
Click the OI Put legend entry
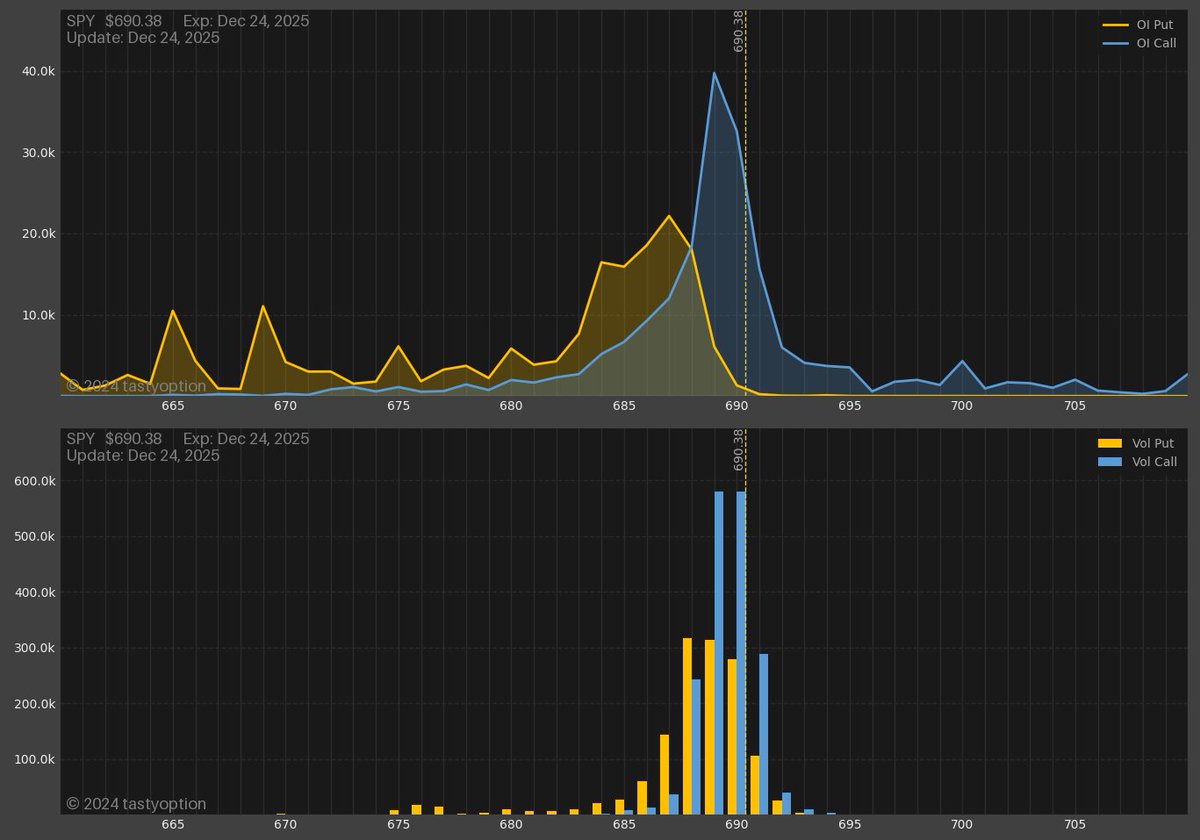pos(1138,24)
